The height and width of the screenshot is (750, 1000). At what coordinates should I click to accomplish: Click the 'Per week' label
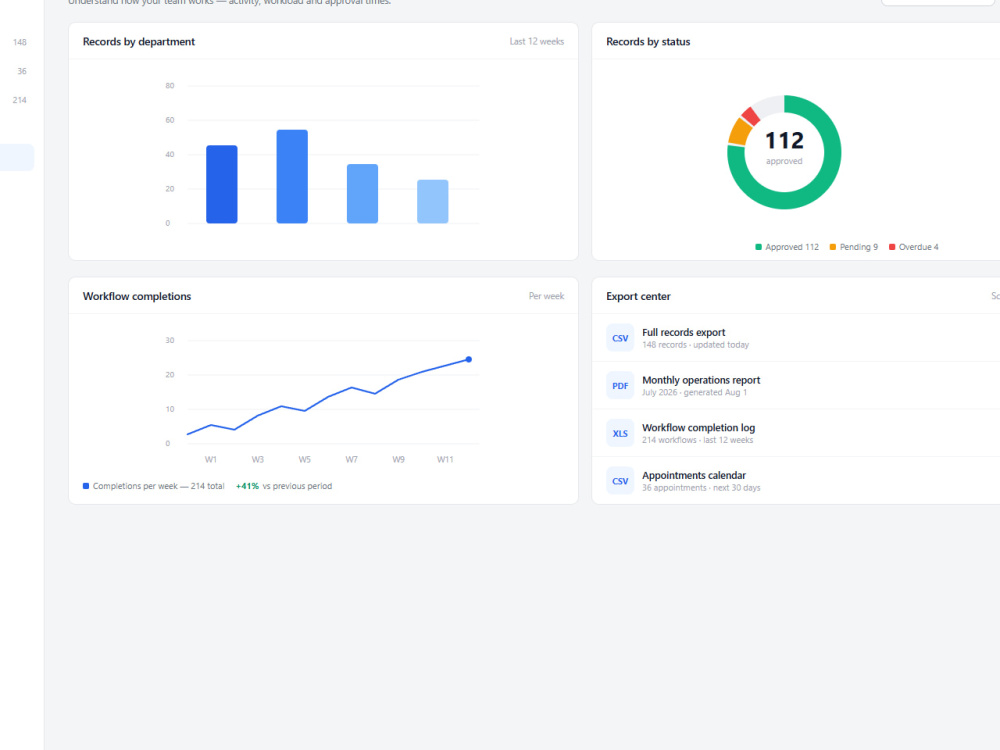(547, 296)
